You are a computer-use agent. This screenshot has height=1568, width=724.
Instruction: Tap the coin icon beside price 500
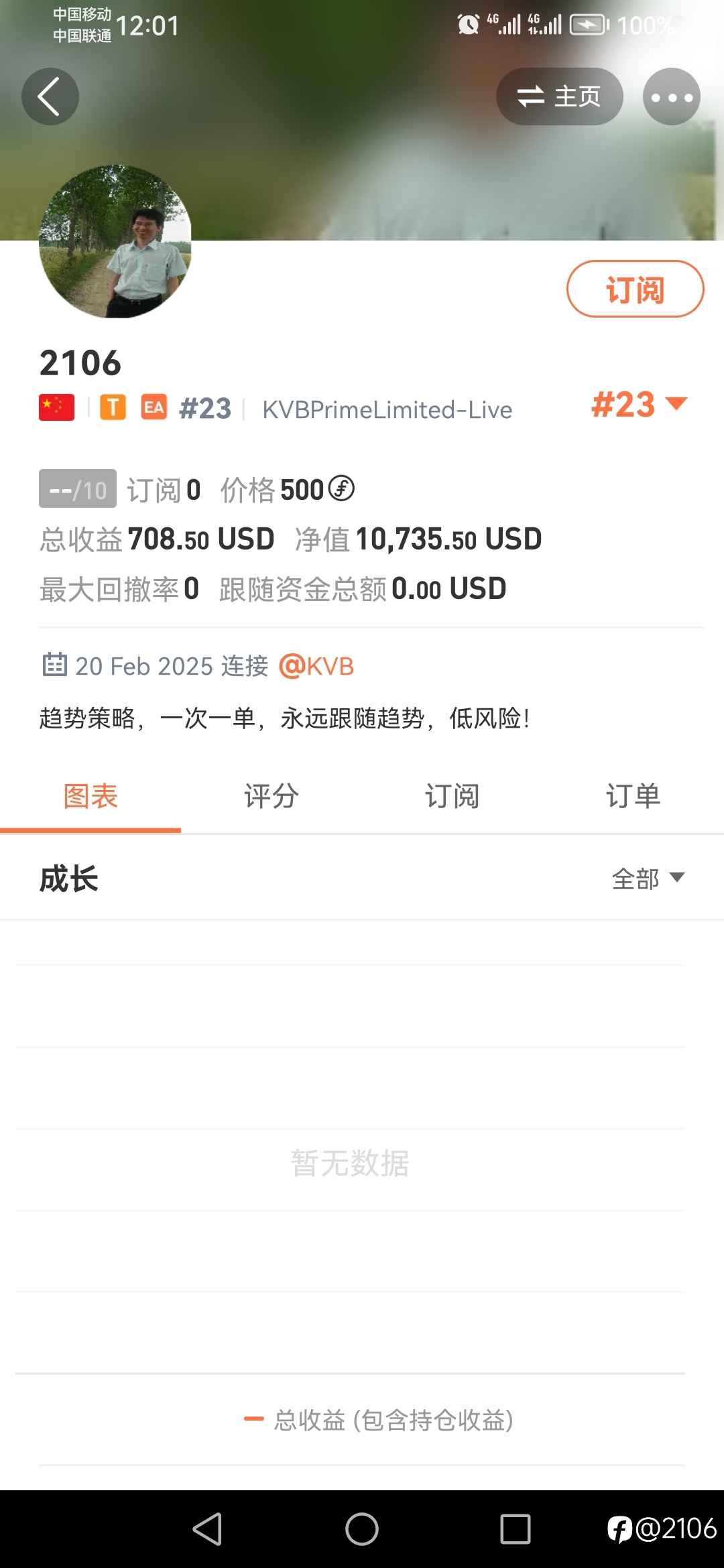coord(341,488)
